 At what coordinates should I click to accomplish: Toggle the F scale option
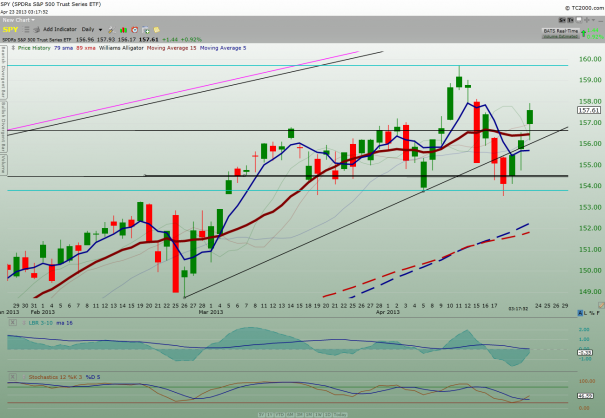[598, 313]
